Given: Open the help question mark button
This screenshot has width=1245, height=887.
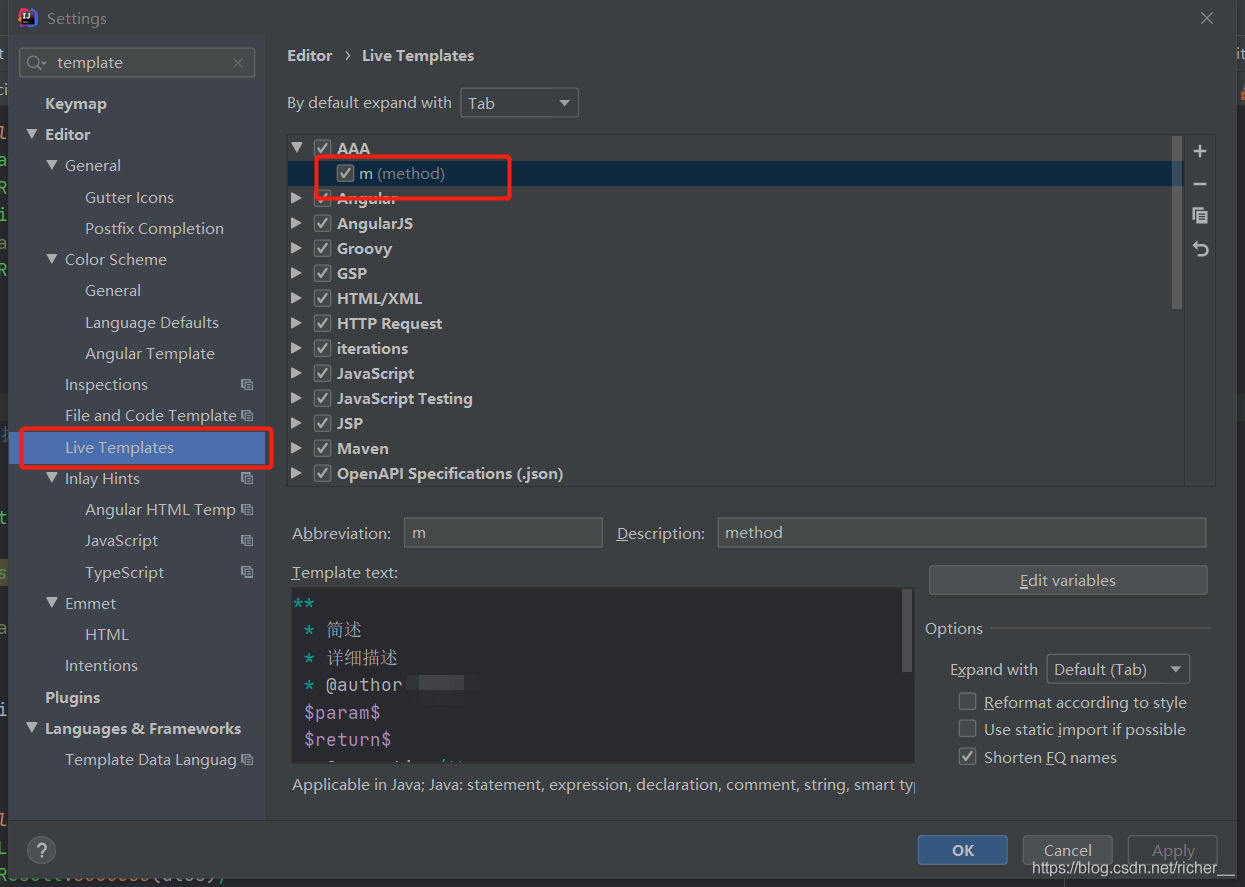Looking at the screenshot, I should click(41, 850).
